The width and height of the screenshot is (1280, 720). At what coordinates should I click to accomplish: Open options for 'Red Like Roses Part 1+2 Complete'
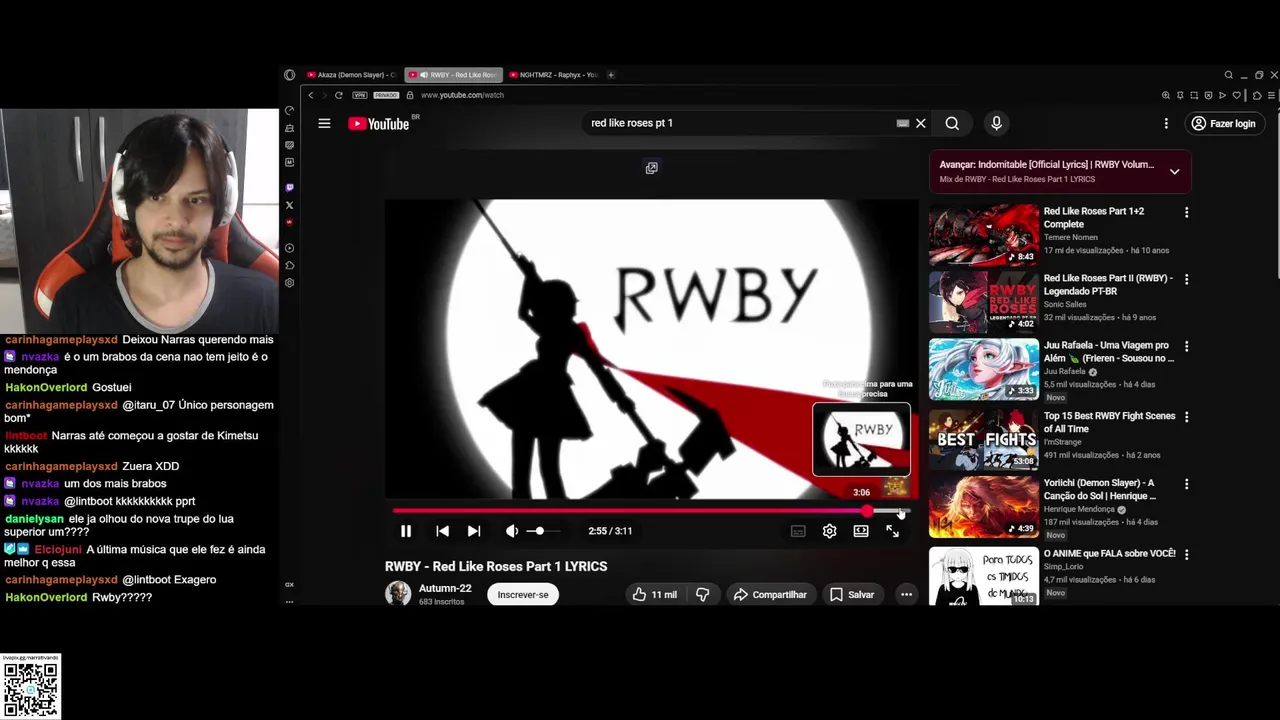coord(1186,212)
